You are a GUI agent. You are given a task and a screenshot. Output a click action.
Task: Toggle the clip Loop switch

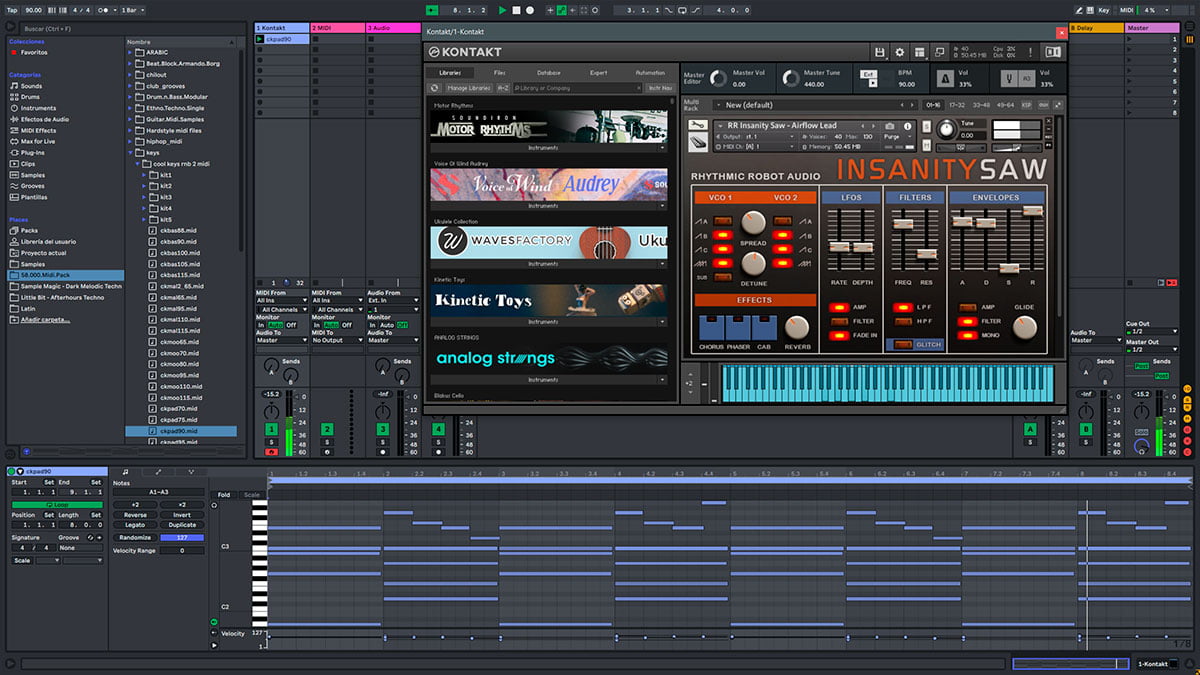57,505
